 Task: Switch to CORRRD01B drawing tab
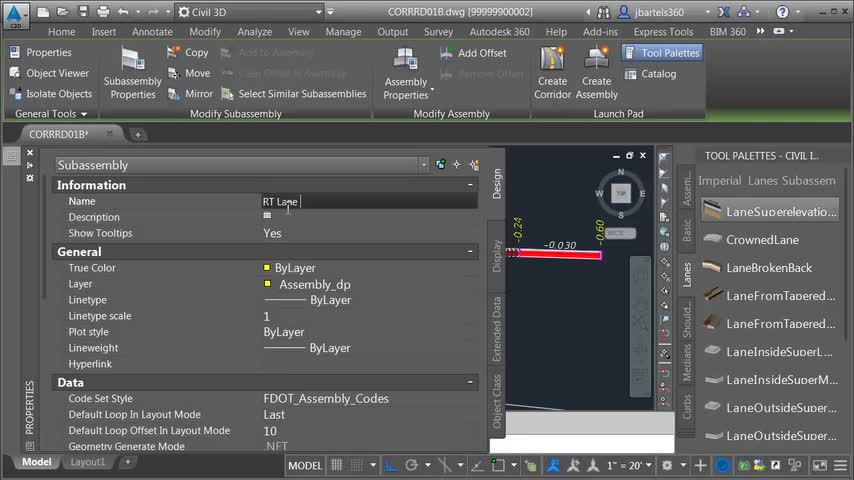(58, 134)
